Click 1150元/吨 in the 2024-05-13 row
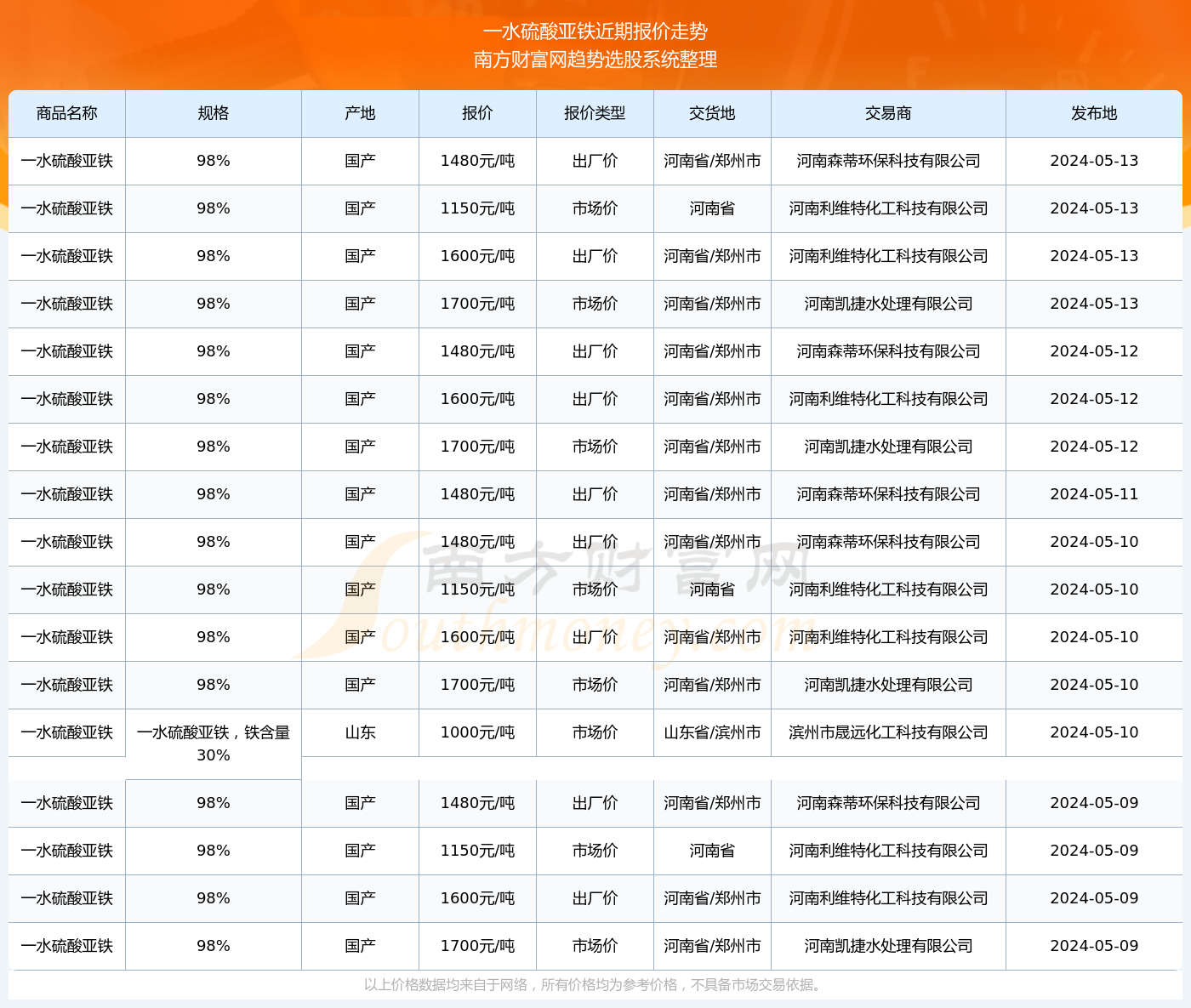 click(x=477, y=208)
